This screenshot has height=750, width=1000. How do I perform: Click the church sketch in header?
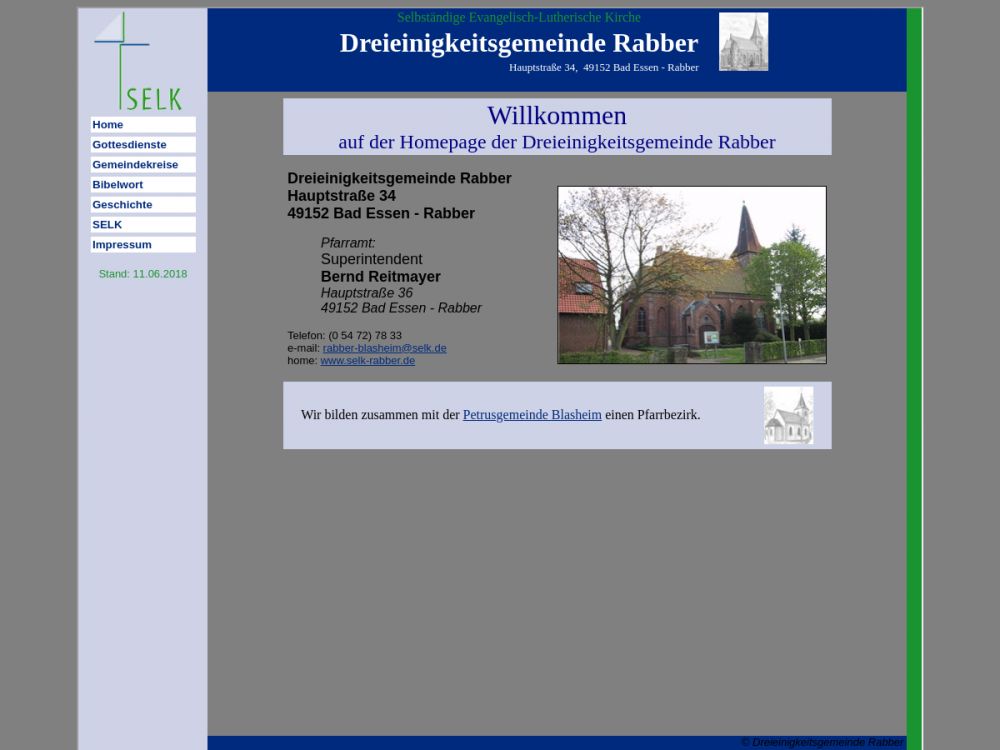pyautogui.click(x=743, y=42)
